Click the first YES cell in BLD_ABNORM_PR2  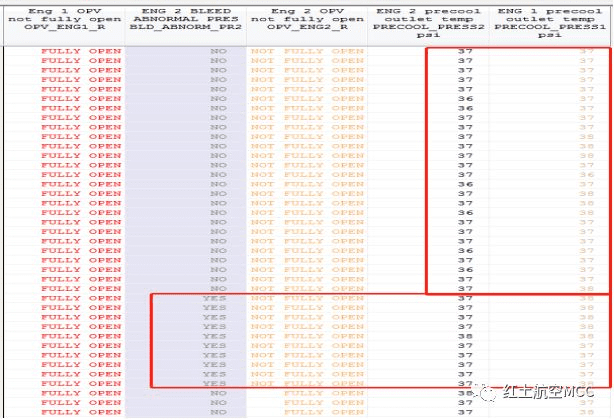point(214,298)
